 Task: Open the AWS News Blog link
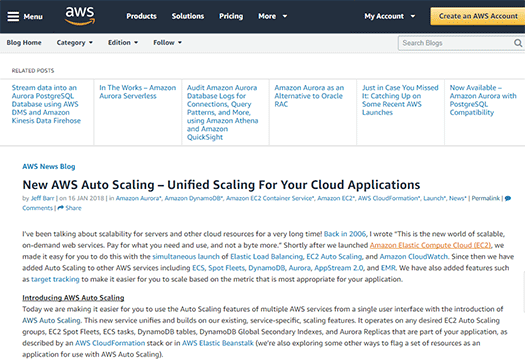49,166
